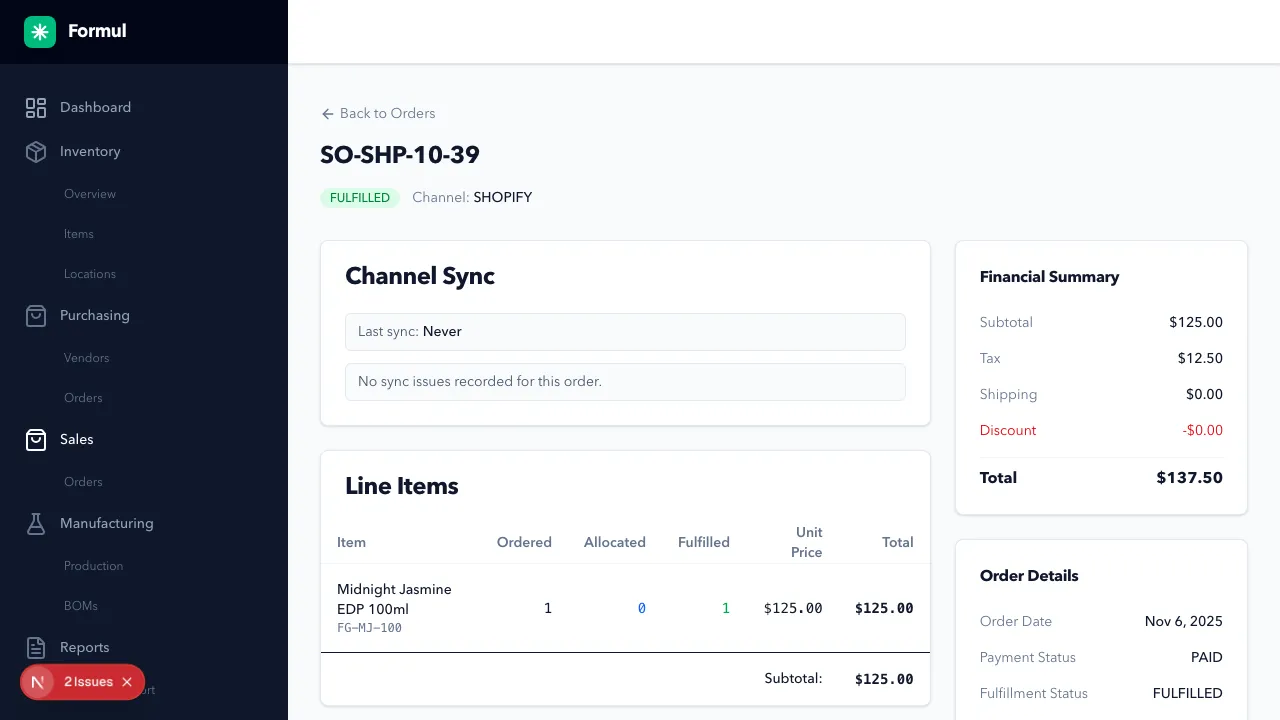Open Orders under Sales

point(83,482)
